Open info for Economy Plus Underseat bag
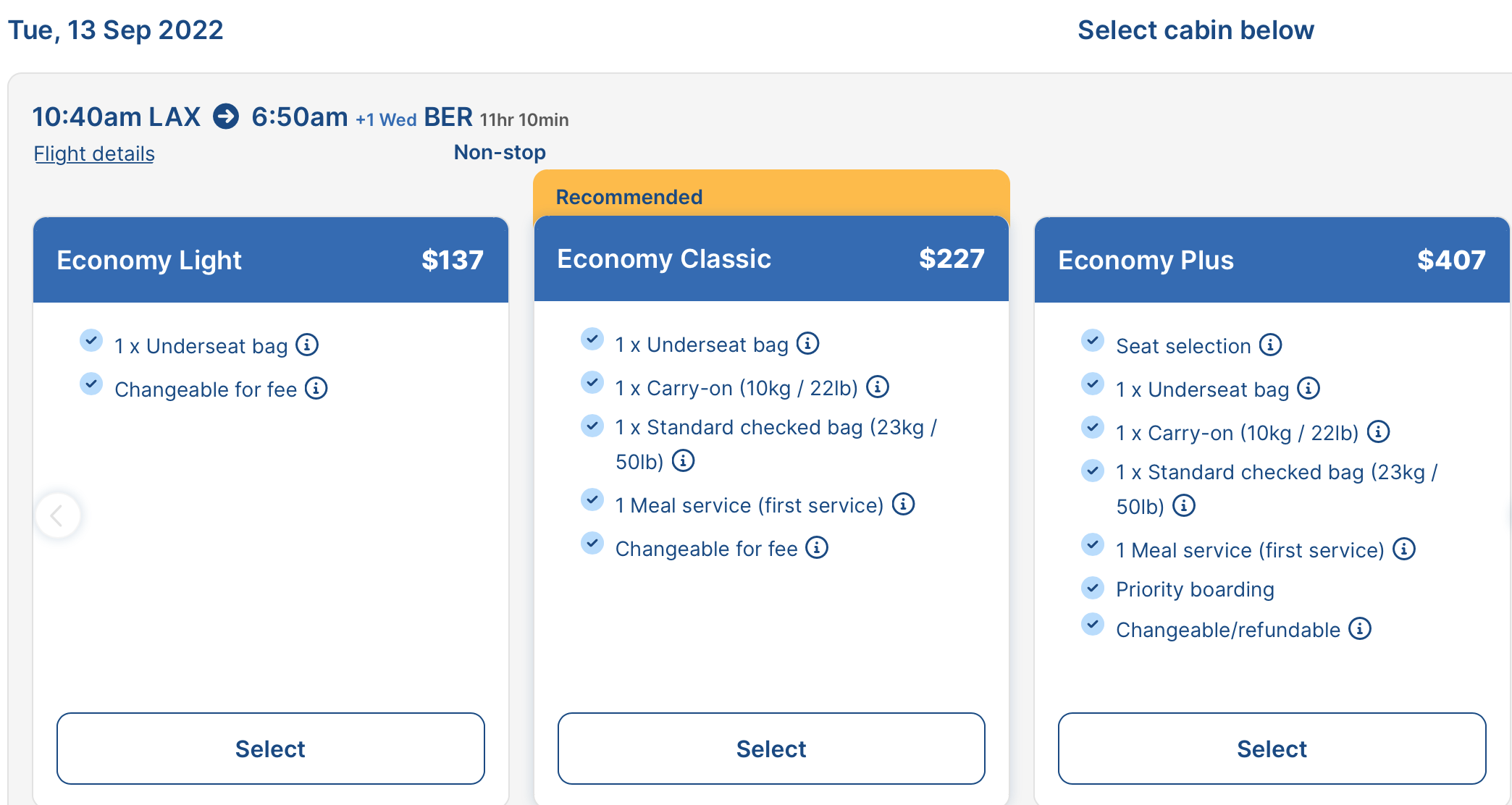The height and width of the screenshot is (805, 1512). 1309,388
